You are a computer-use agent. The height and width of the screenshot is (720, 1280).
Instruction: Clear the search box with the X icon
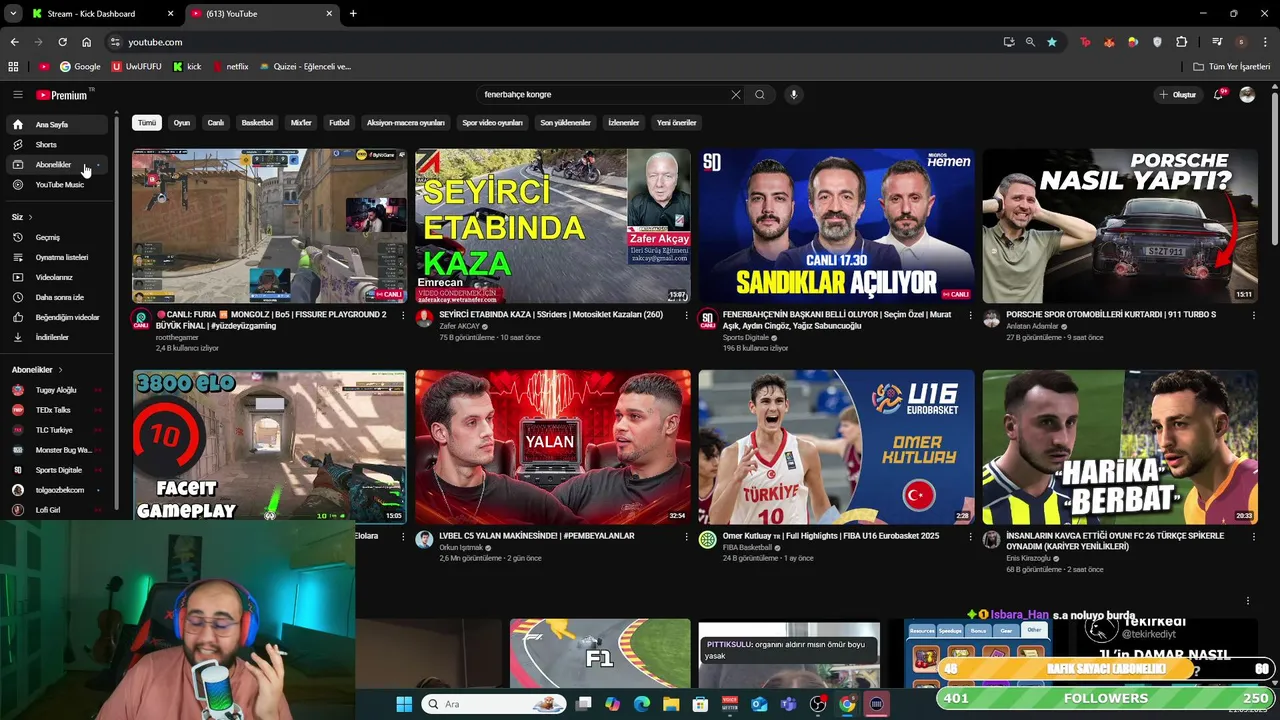736,95
